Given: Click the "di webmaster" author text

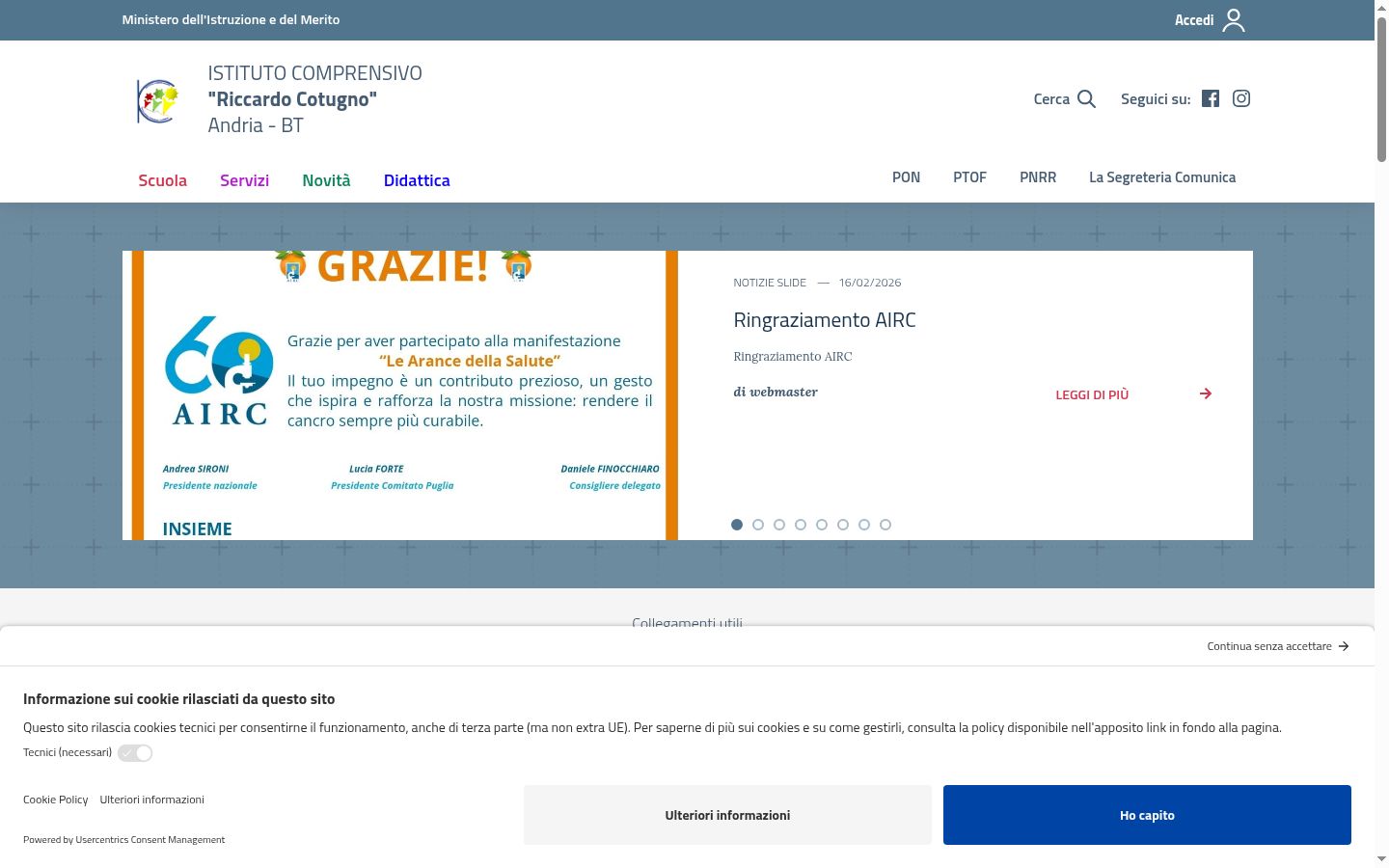Looking at the screenshot, I should (776, 392).
